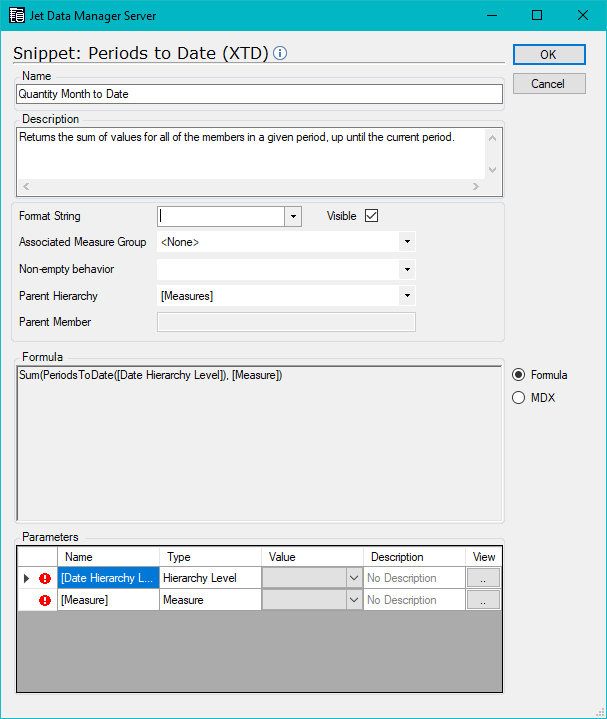Close the Jet Data Manager window
The width and height of the screenshot is (607, 719).
coord(583,16)
